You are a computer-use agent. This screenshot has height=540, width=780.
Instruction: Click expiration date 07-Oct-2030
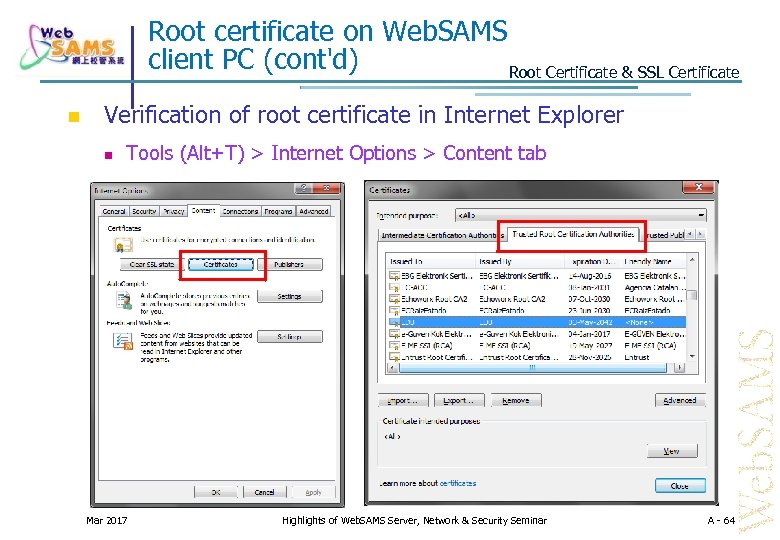pos(589,299)
